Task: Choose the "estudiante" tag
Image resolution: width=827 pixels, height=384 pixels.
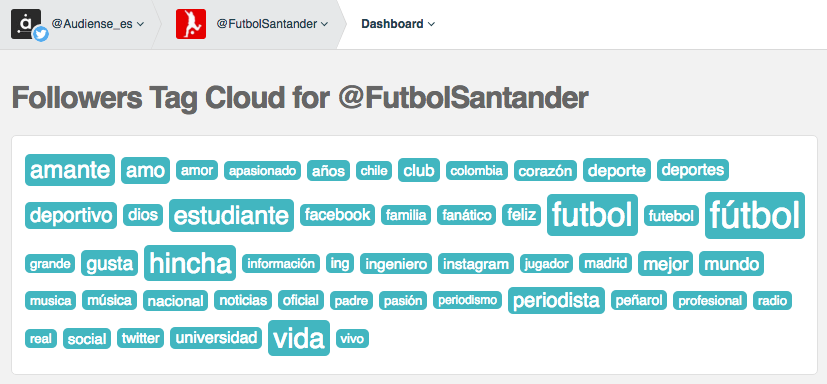Action: (x=231, y=215)
